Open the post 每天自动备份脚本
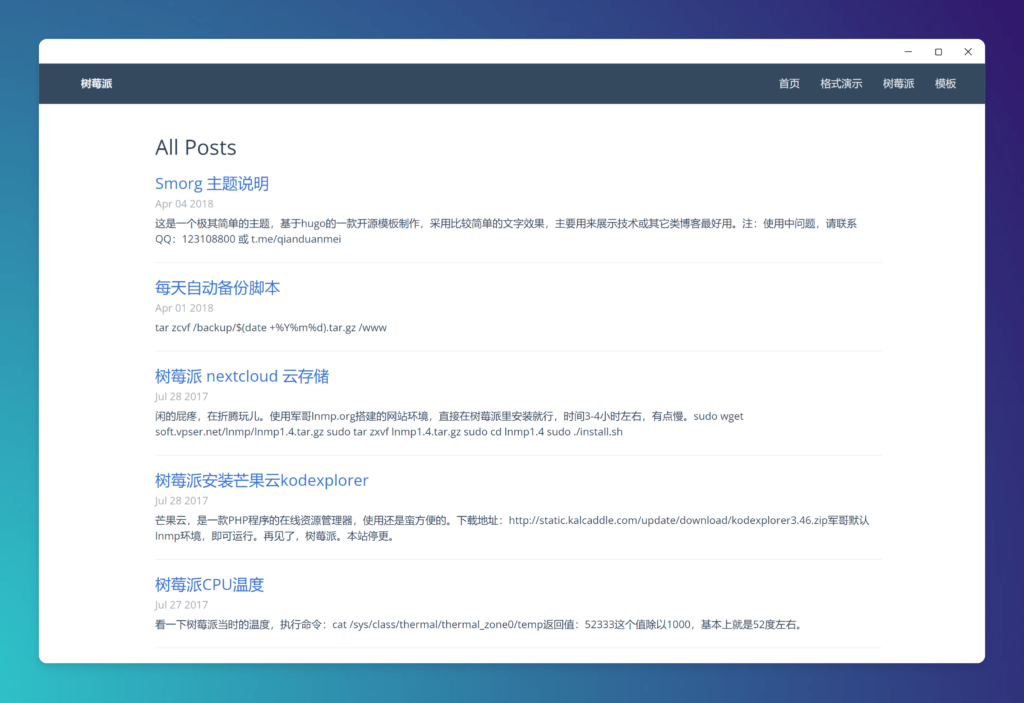 pyautogui.click(x=217, y=287)
